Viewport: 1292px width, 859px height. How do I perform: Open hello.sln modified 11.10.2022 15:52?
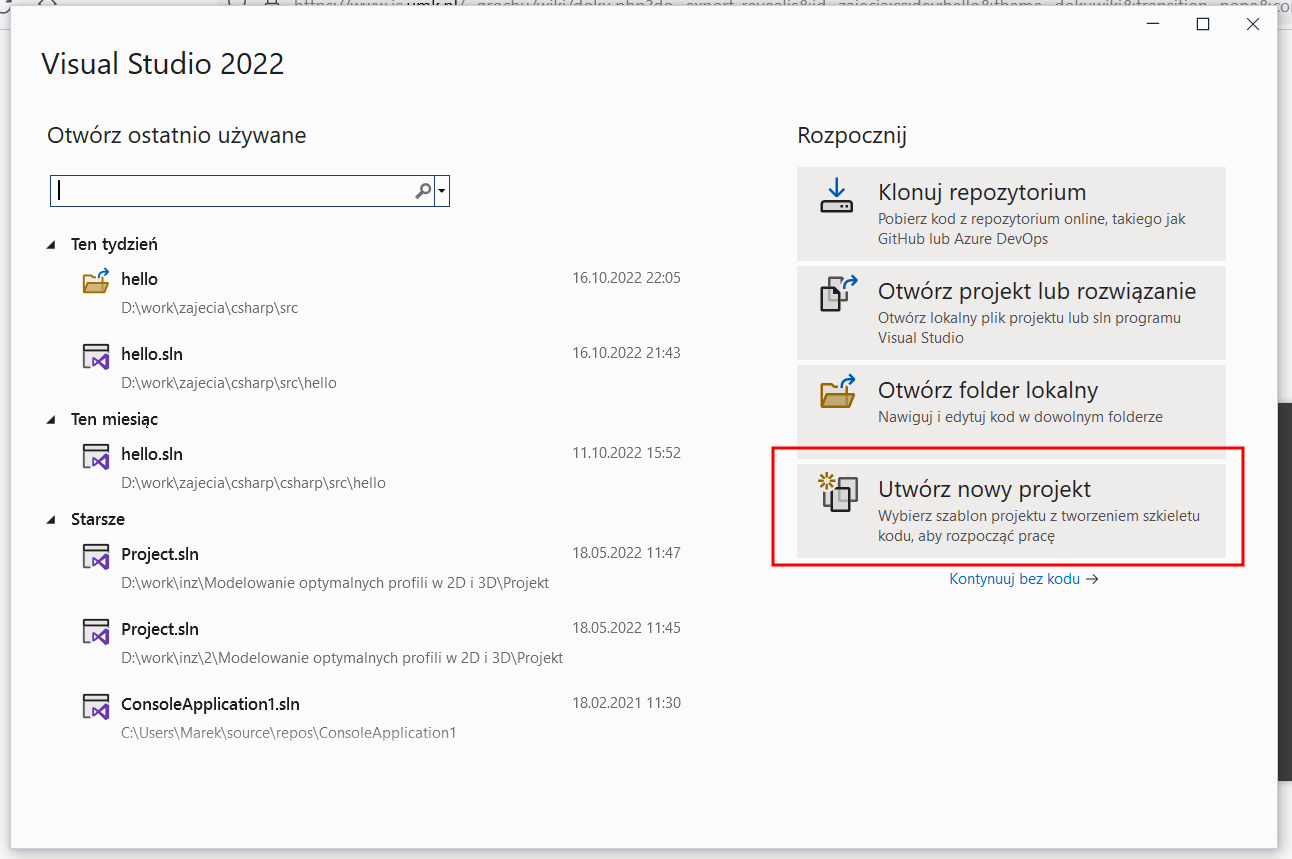tap(152, 454)
